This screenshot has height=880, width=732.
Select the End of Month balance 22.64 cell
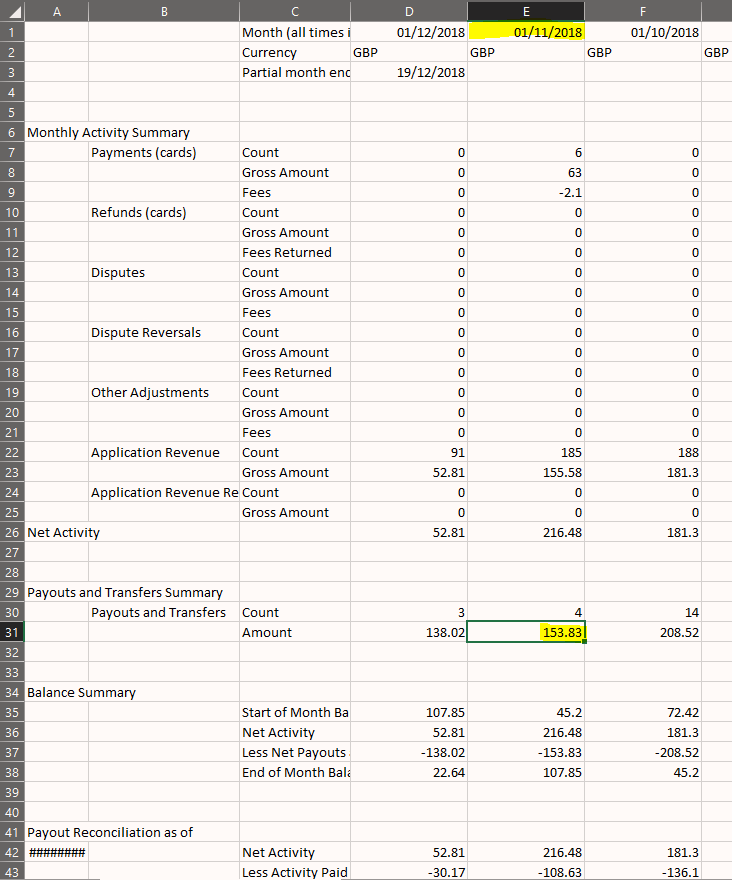tap(409, 772)
